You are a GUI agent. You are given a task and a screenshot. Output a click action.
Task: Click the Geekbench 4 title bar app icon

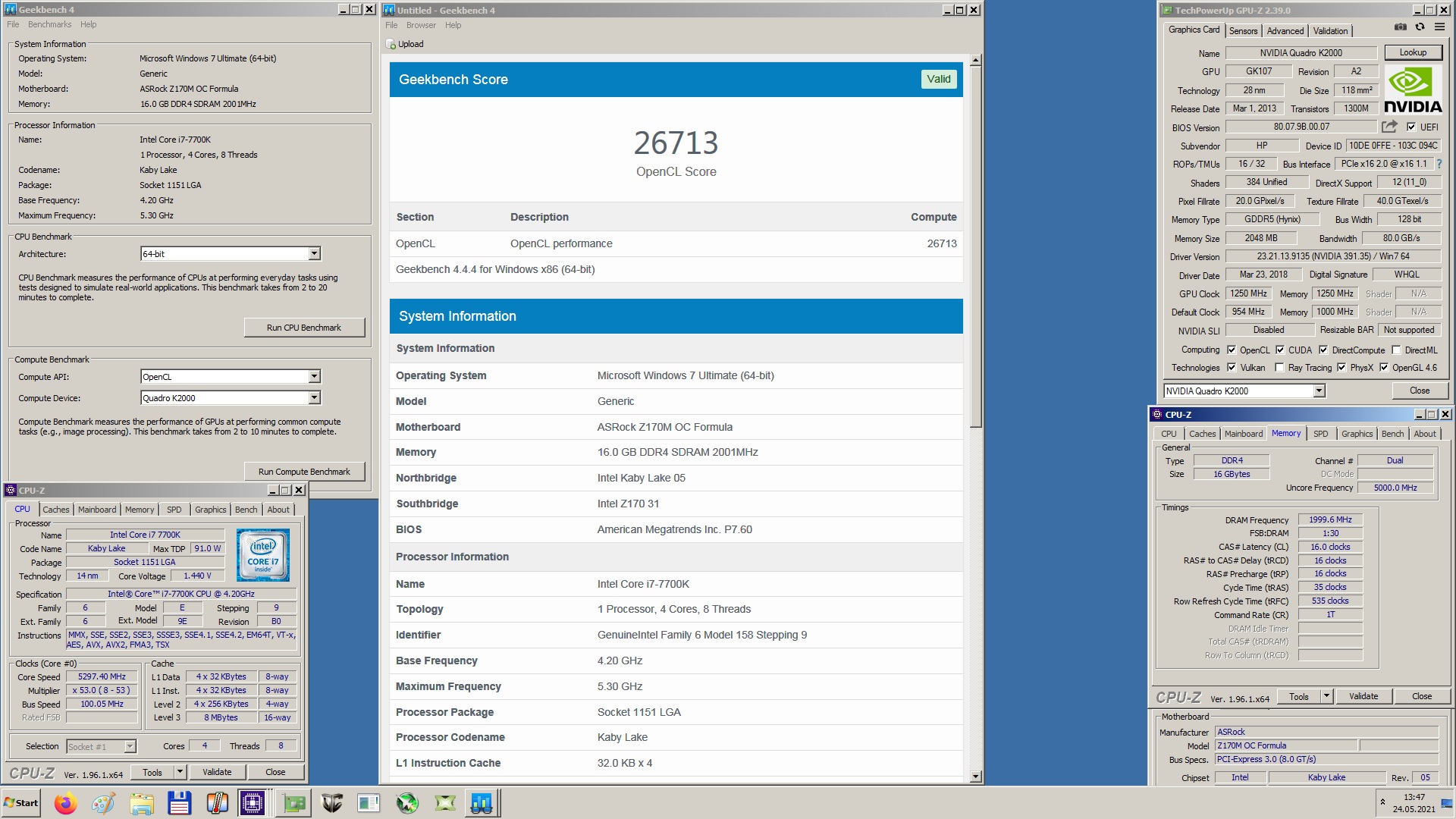[11, 10]
